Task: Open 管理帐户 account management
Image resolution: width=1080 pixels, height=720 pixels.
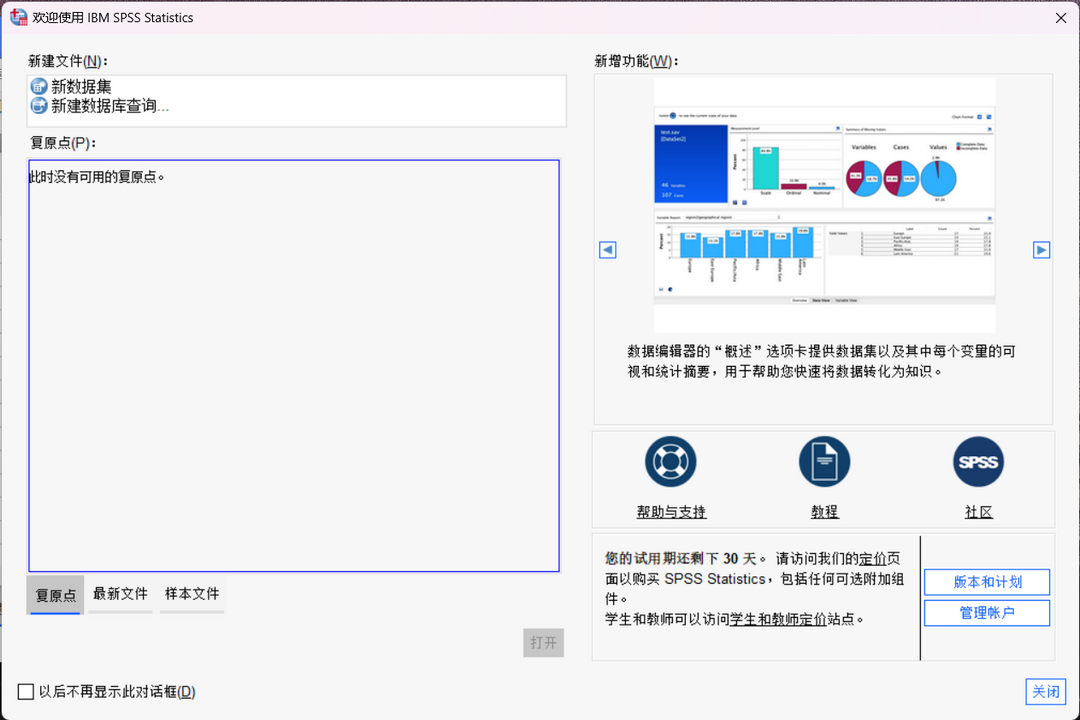Action: click(987, 612)
